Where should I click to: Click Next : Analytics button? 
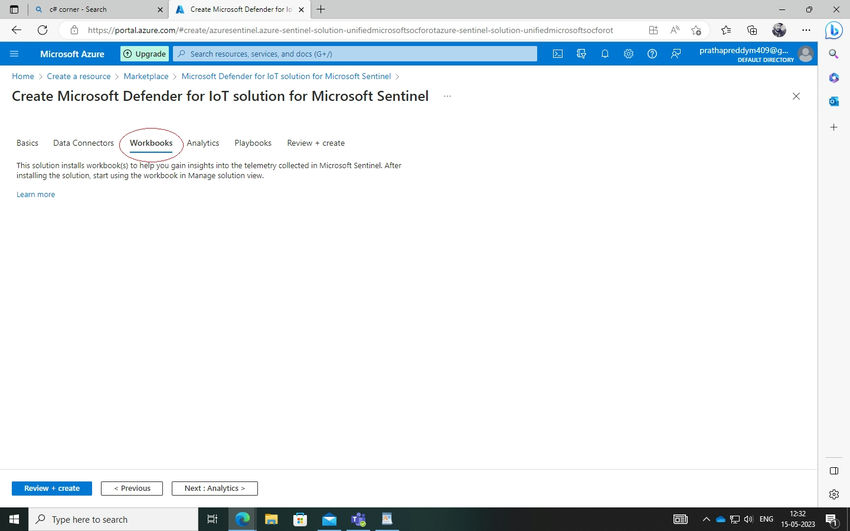215,488
